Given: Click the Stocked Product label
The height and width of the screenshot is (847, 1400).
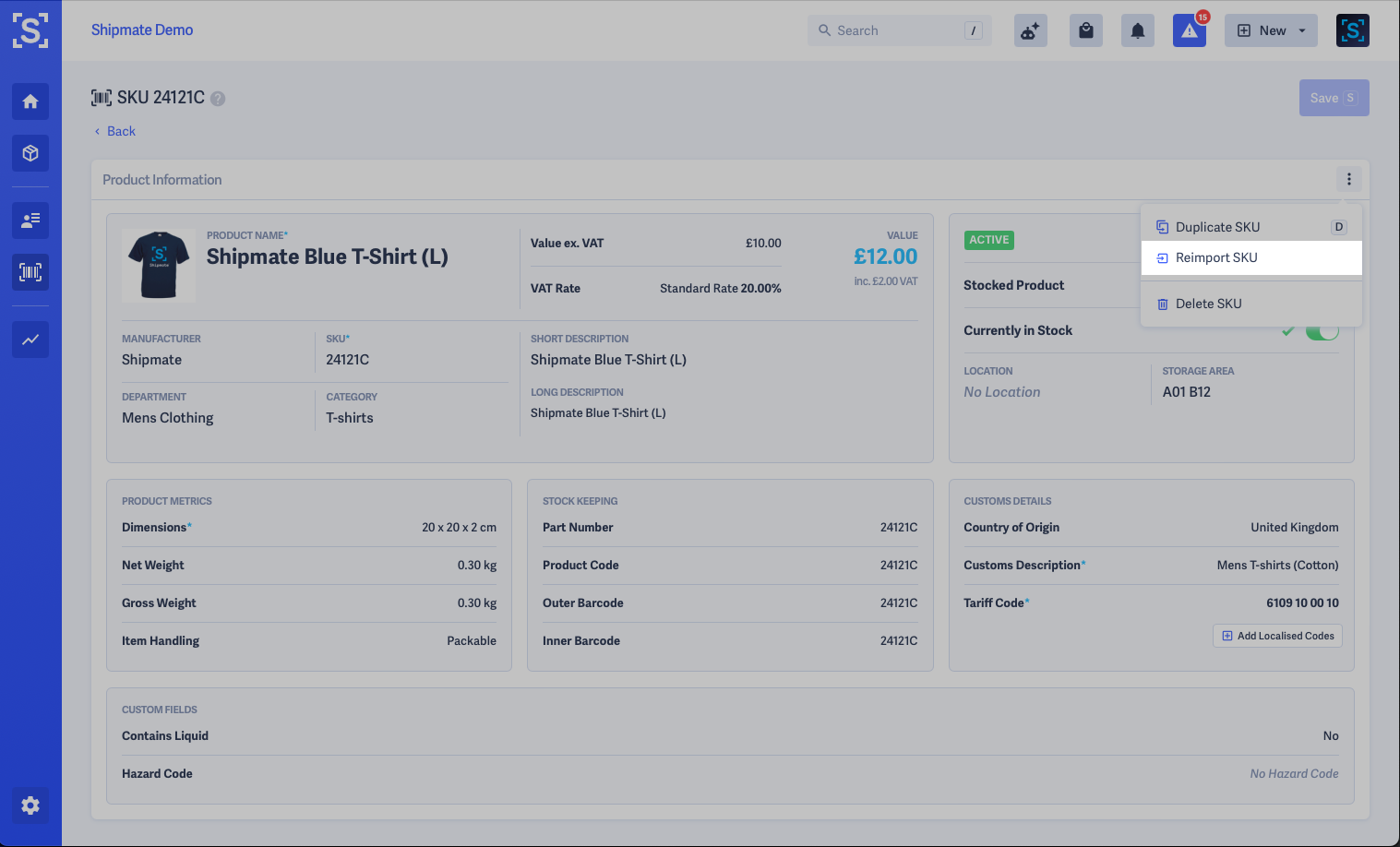Looking at the screenshot, I should [x=1014, y=285].
